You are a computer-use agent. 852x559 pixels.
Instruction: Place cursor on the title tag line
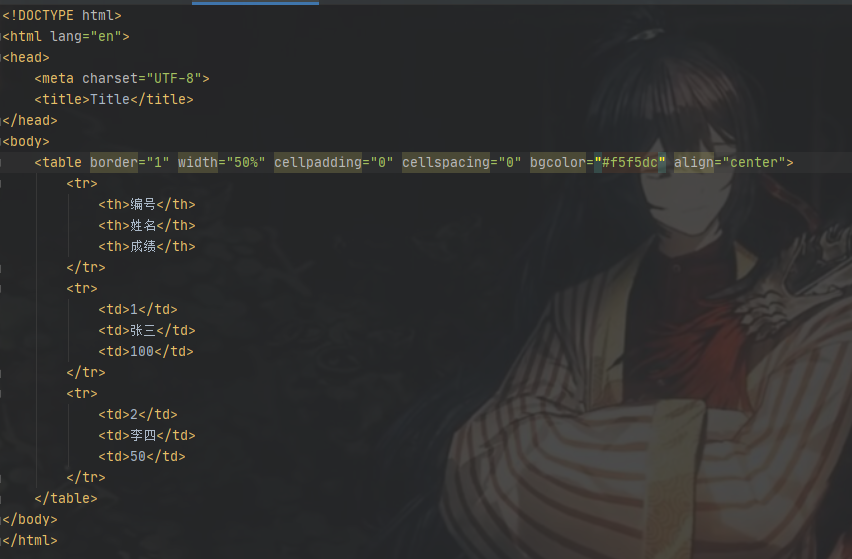click(x=114, y=99)
